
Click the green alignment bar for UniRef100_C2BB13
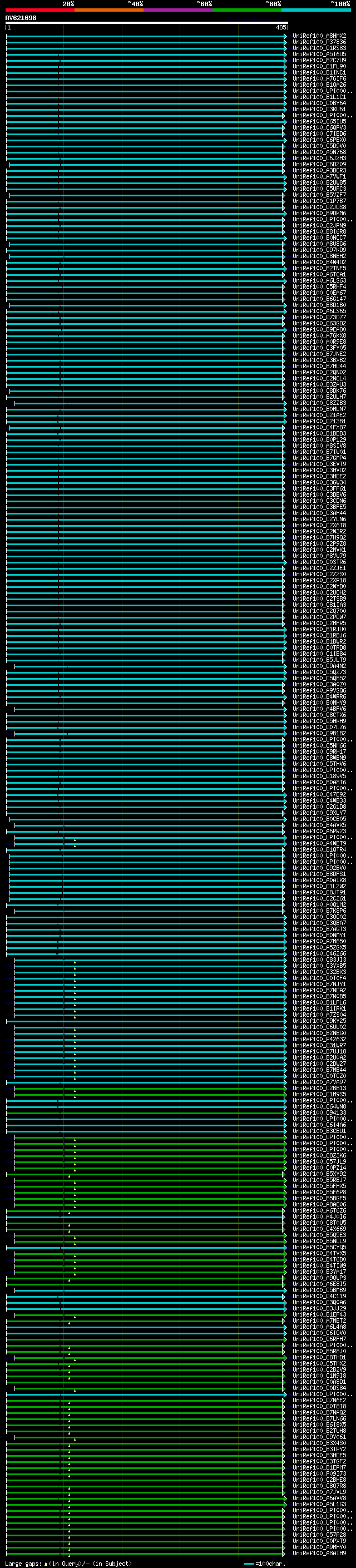pos(150,1088)
